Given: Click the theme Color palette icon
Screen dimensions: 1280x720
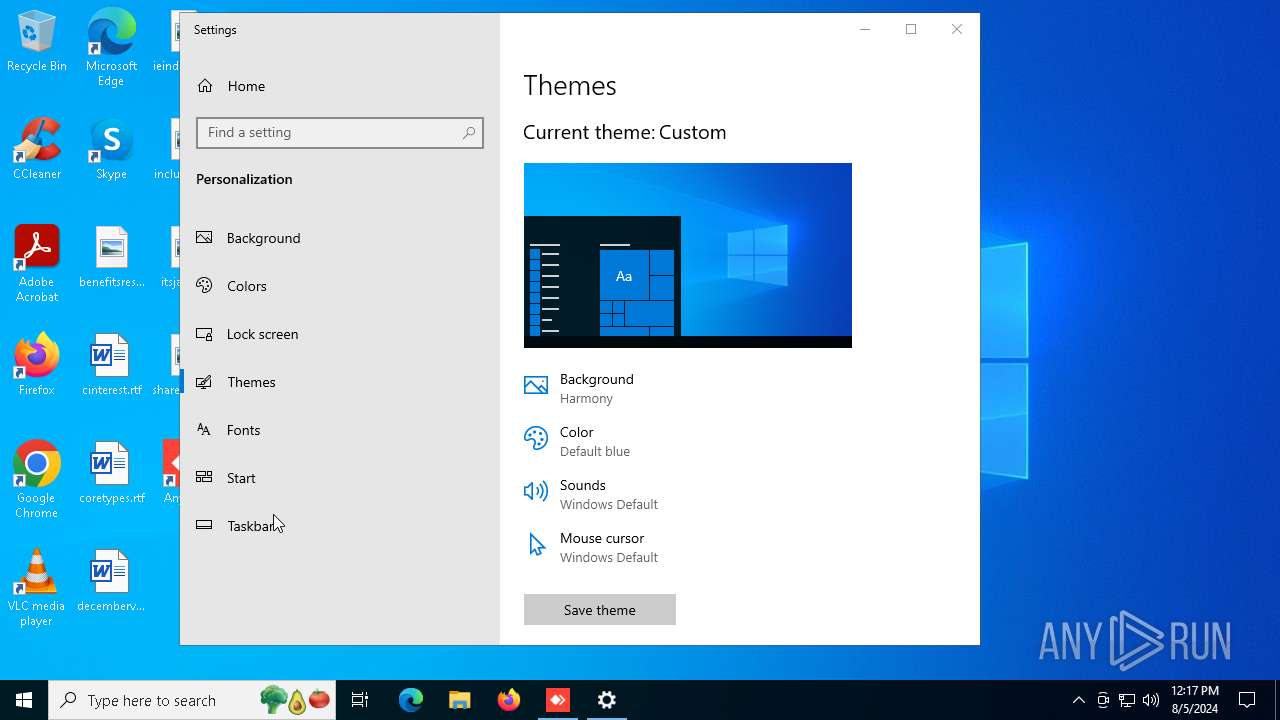Looking at the screenshot, I should (536, 438).
